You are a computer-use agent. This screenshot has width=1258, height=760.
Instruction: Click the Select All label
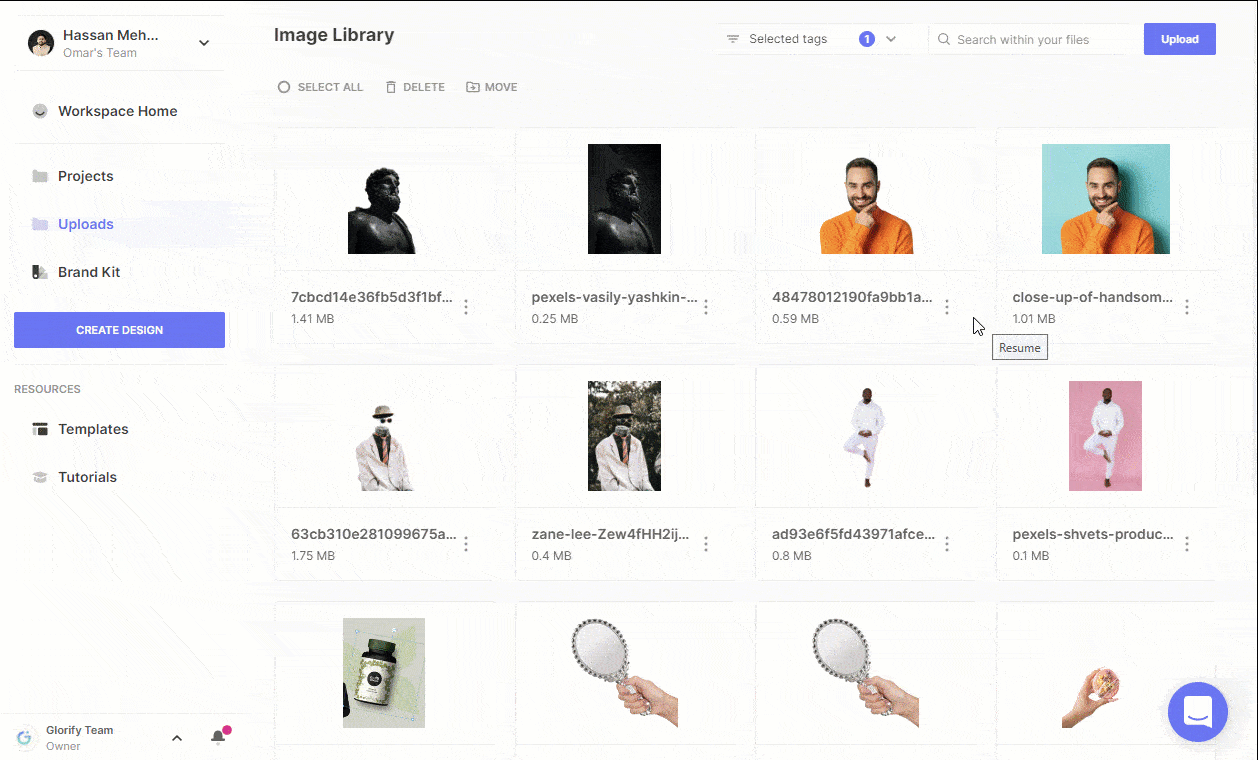click(330, 87)
